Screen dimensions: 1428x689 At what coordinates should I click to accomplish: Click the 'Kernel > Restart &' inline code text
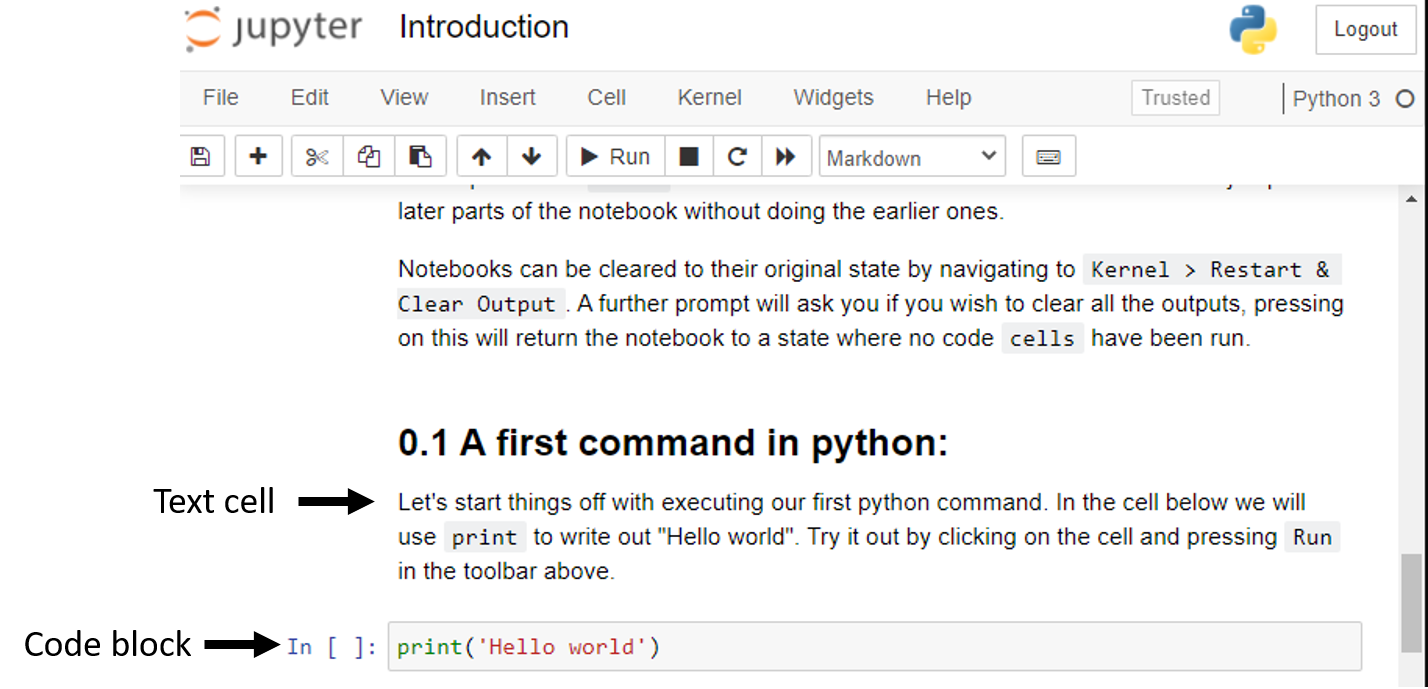(1211, 270)
